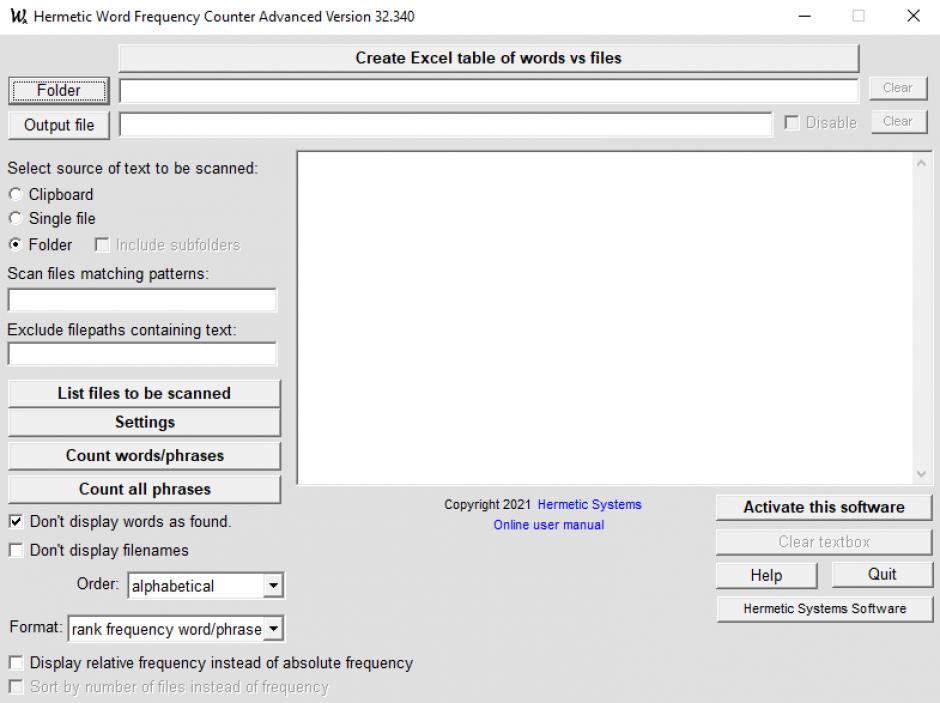Image resolution: width=940 pixels, height=703 pixels.
Task: Focus the Exclude filepaths containing text field
Action: [142, 354]
